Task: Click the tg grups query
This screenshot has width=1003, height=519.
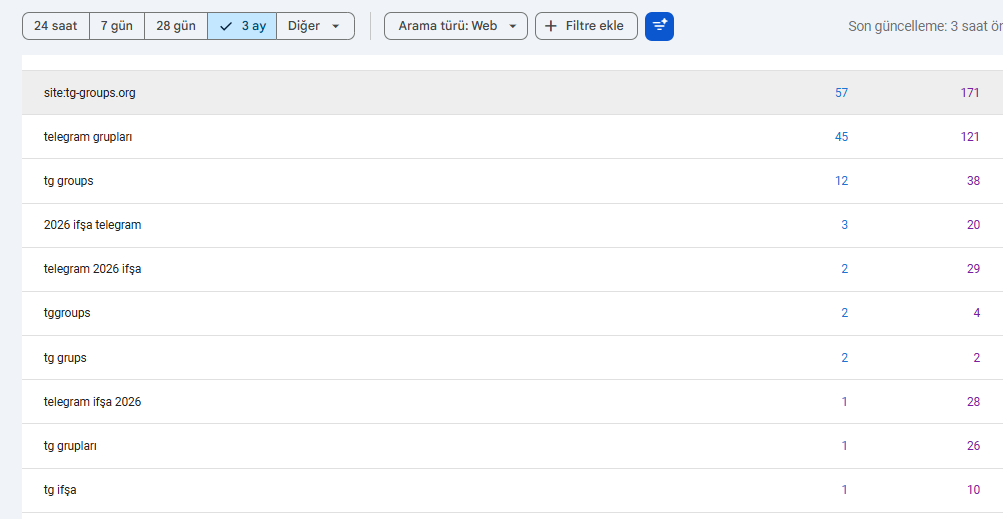Action: (65, 358)
